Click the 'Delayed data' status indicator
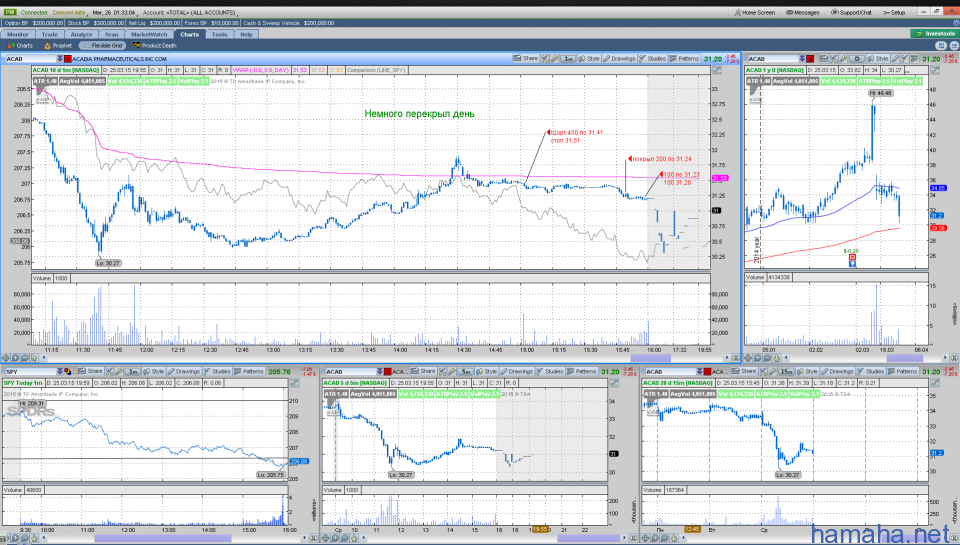The image size is (960, 545). pos(69,12)
